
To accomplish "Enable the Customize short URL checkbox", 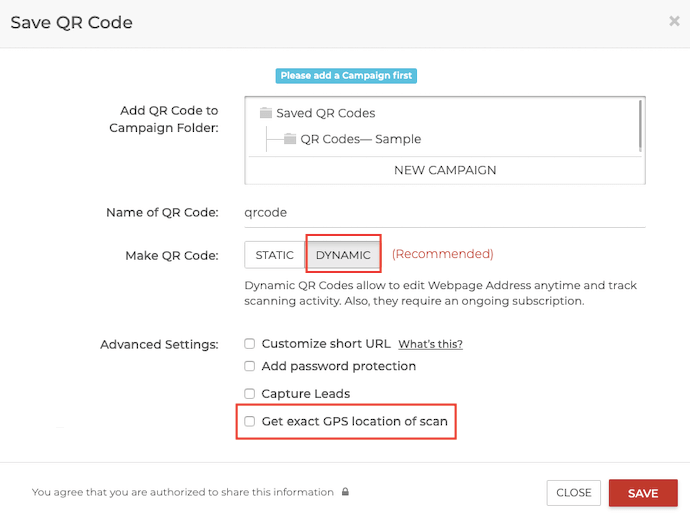I will point(250,344).
